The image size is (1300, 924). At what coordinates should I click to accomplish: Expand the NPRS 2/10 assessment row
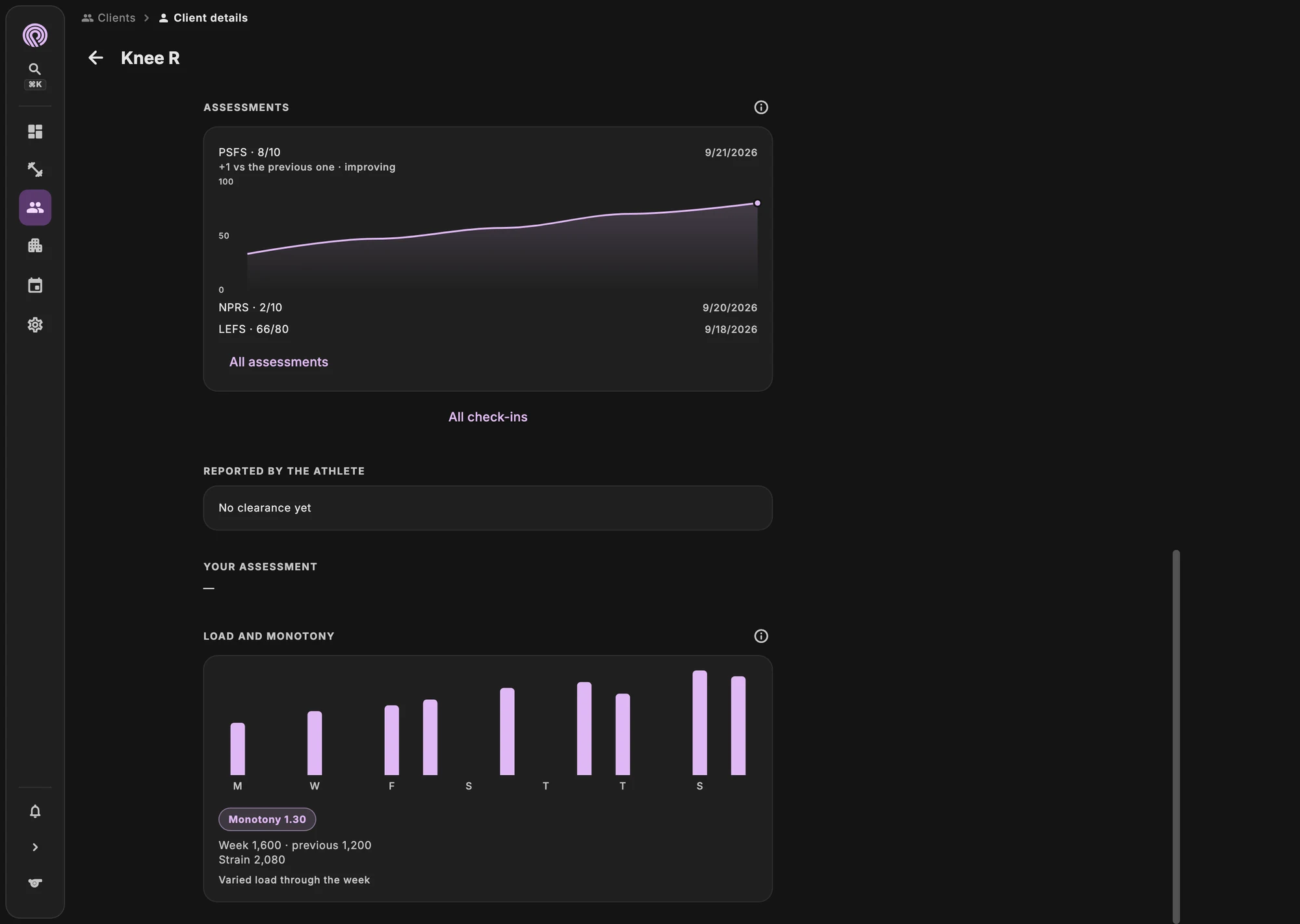pyautogui.click(x=487, y=307)
